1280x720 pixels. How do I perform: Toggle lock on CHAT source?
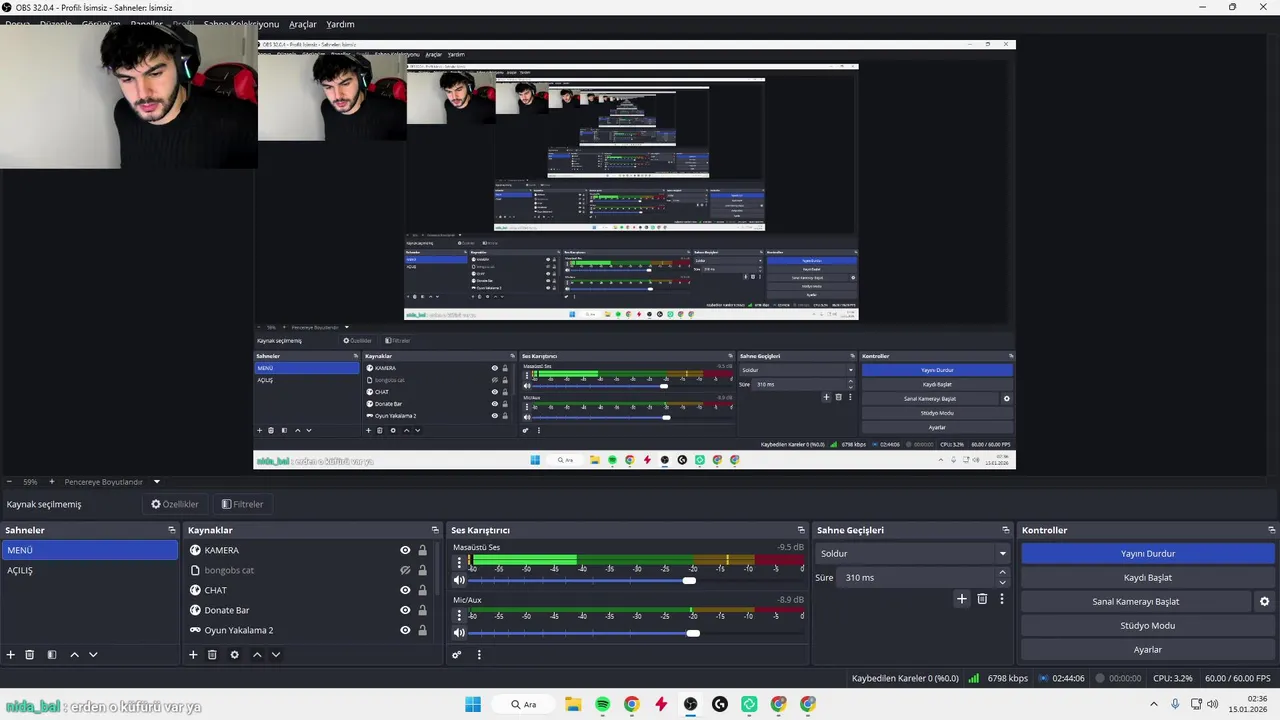pyautogui.click(x=422, y=590)
